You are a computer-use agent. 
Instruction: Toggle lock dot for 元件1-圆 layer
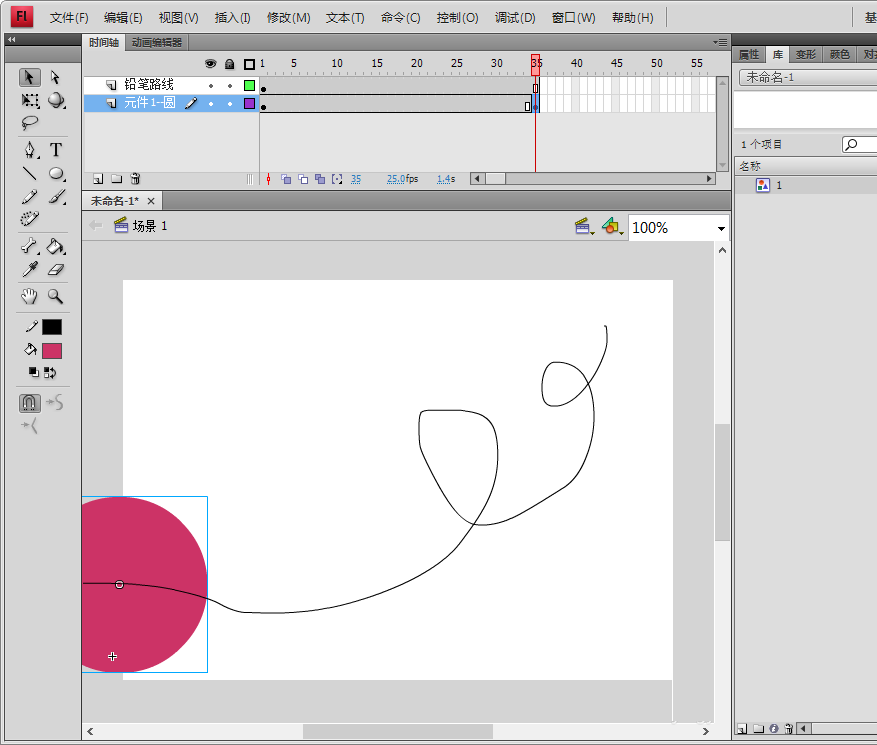[229, 103]
